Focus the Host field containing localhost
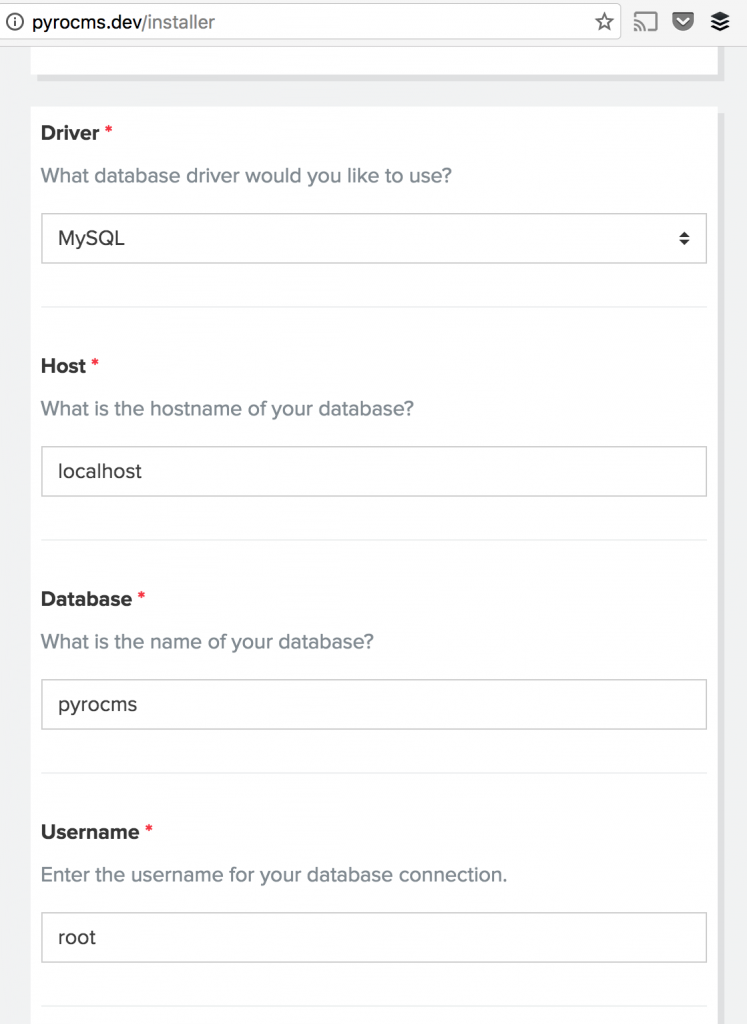This screenshot has width=747, height=1024. point(373,471)
